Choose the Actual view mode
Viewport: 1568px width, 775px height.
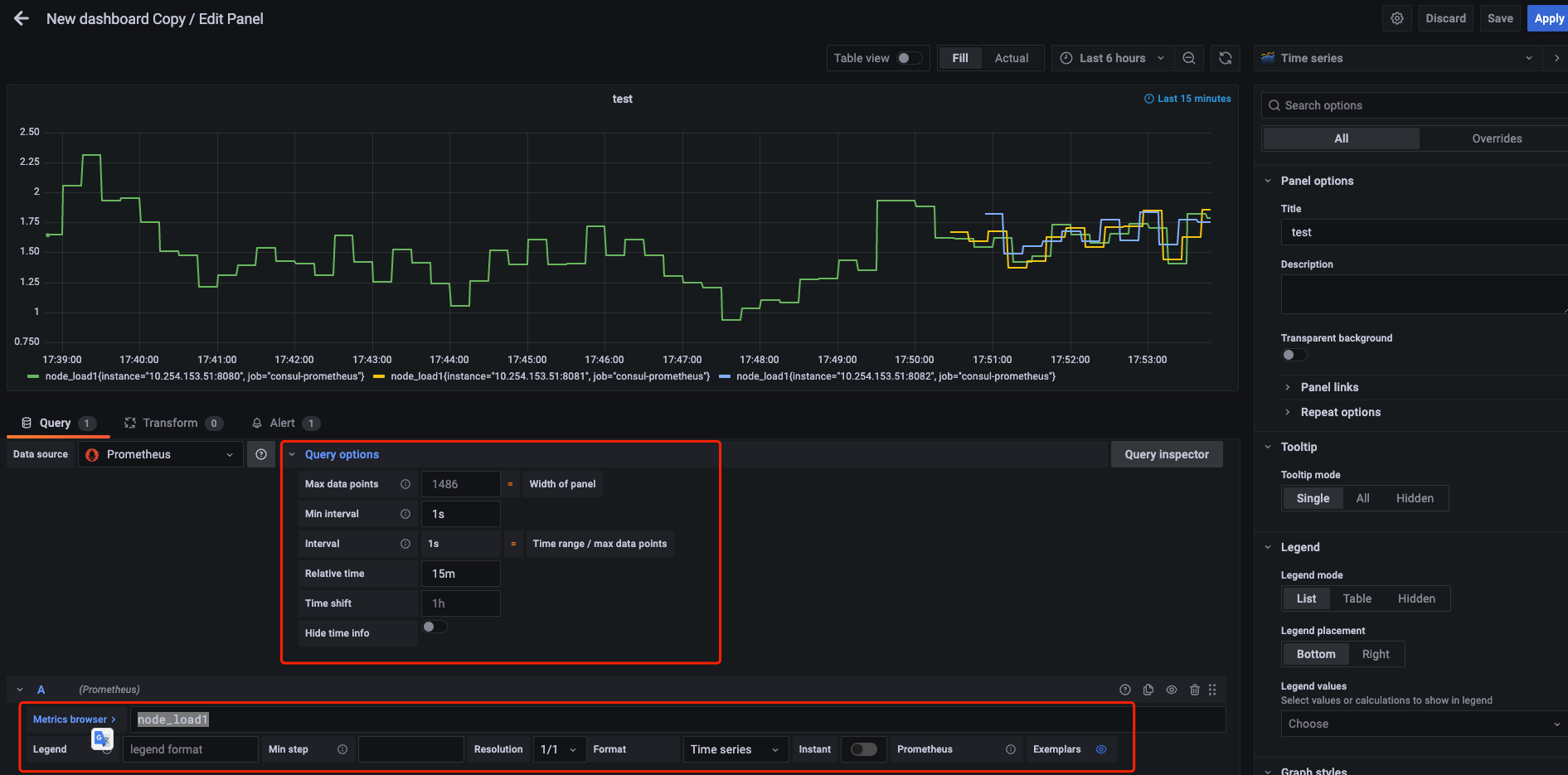[x=1011, y=58]
